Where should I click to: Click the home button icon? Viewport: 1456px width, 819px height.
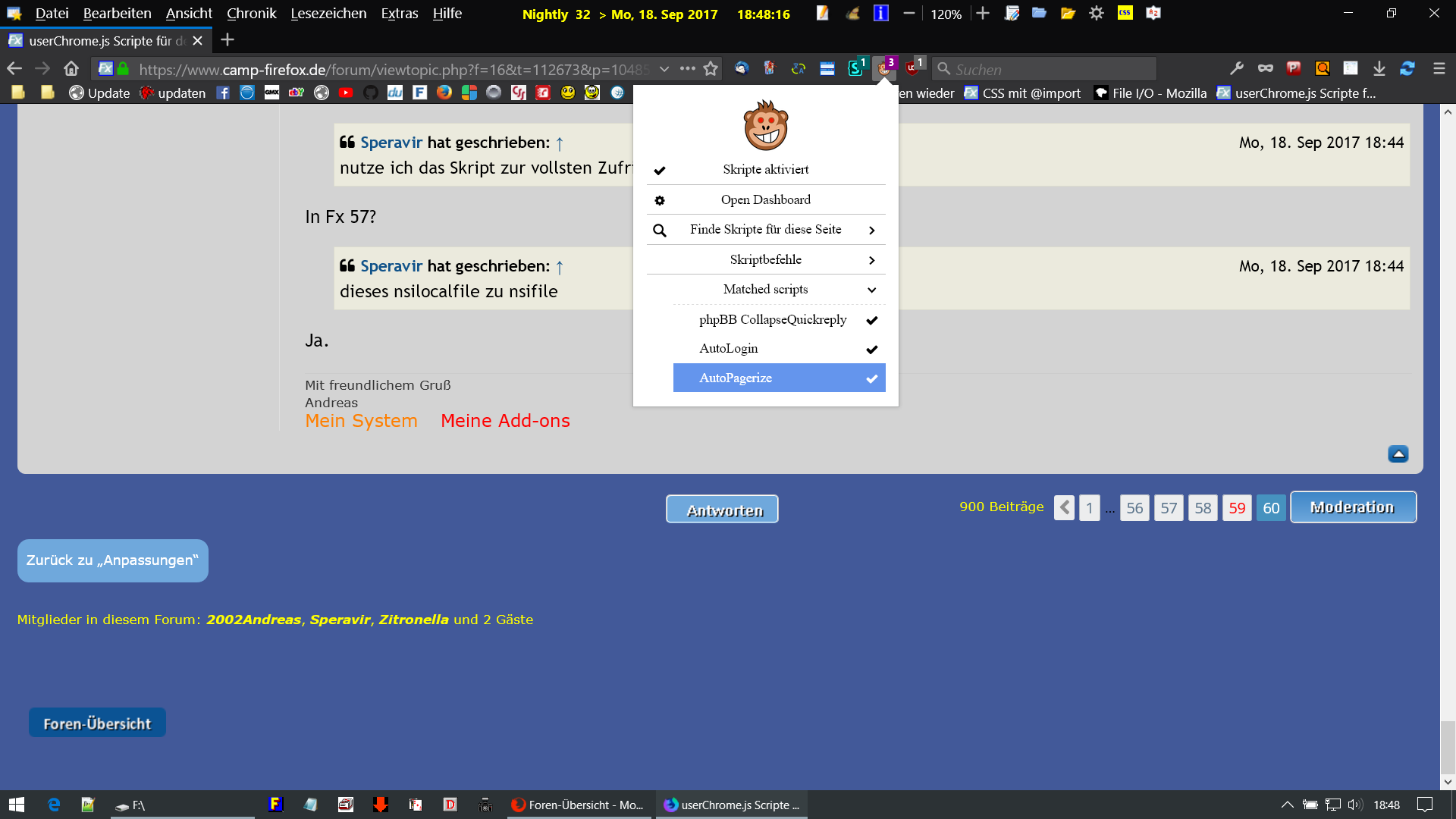coord(71,69)
